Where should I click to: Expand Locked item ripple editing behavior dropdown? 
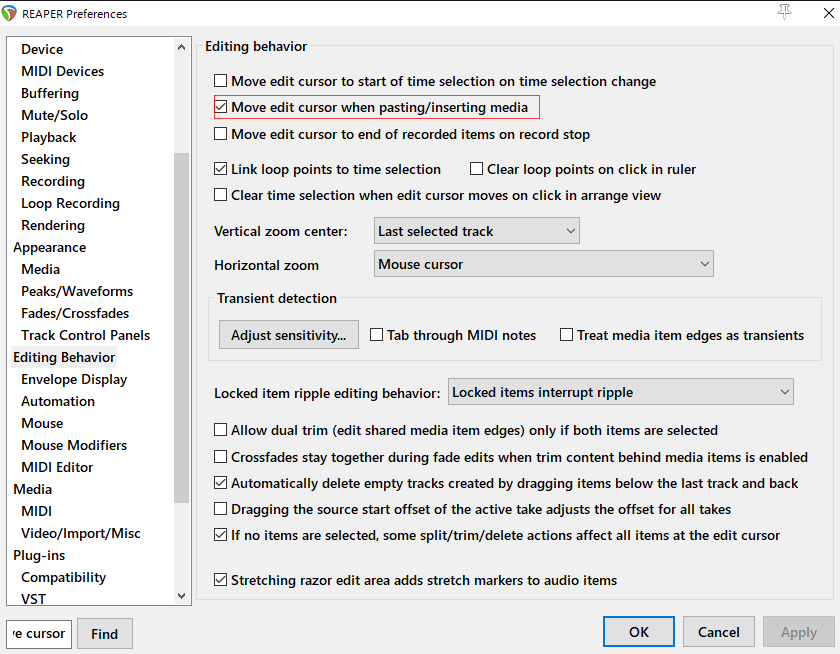coord(620,392)
